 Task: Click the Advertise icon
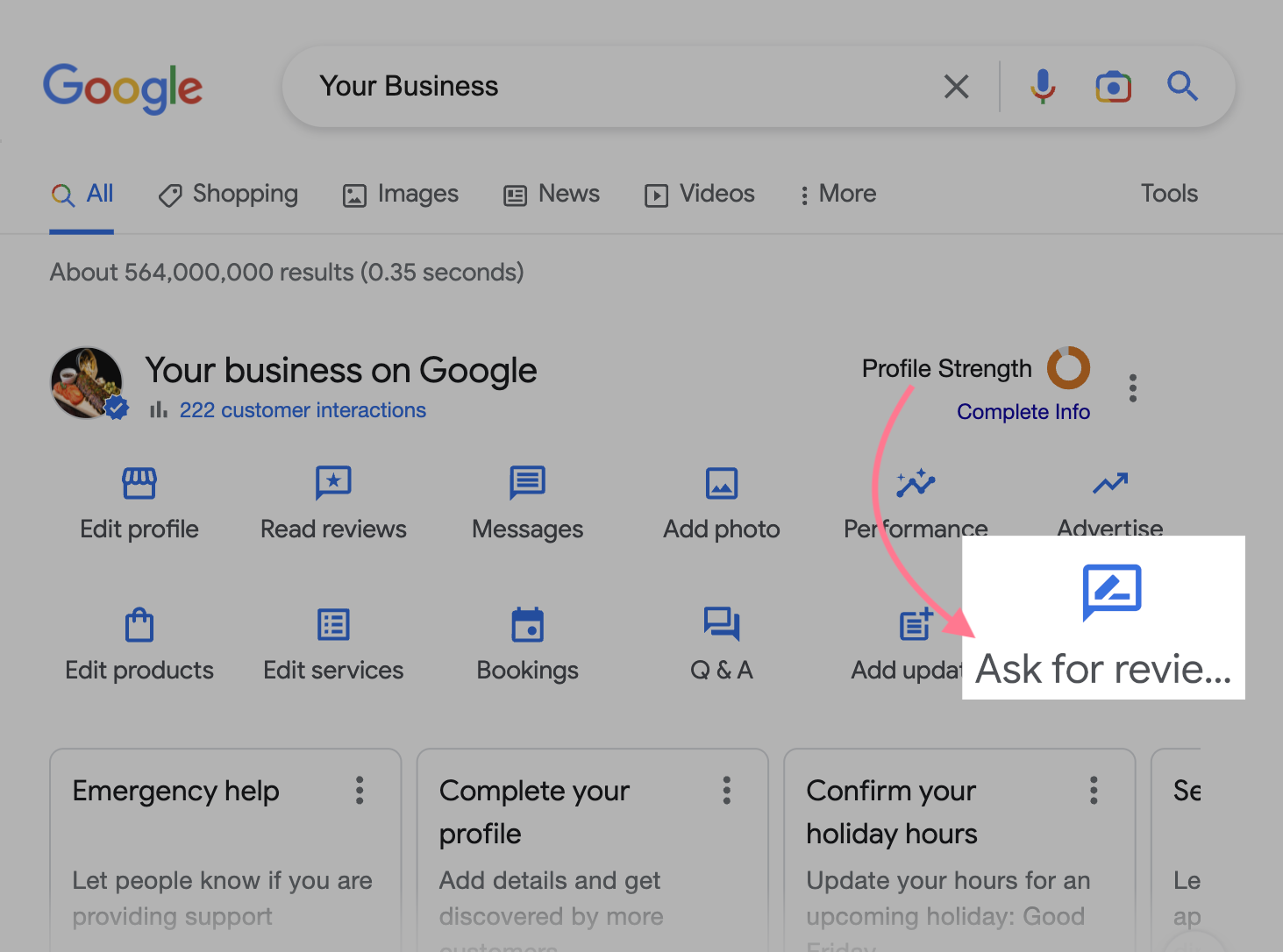pos(1109,483)
